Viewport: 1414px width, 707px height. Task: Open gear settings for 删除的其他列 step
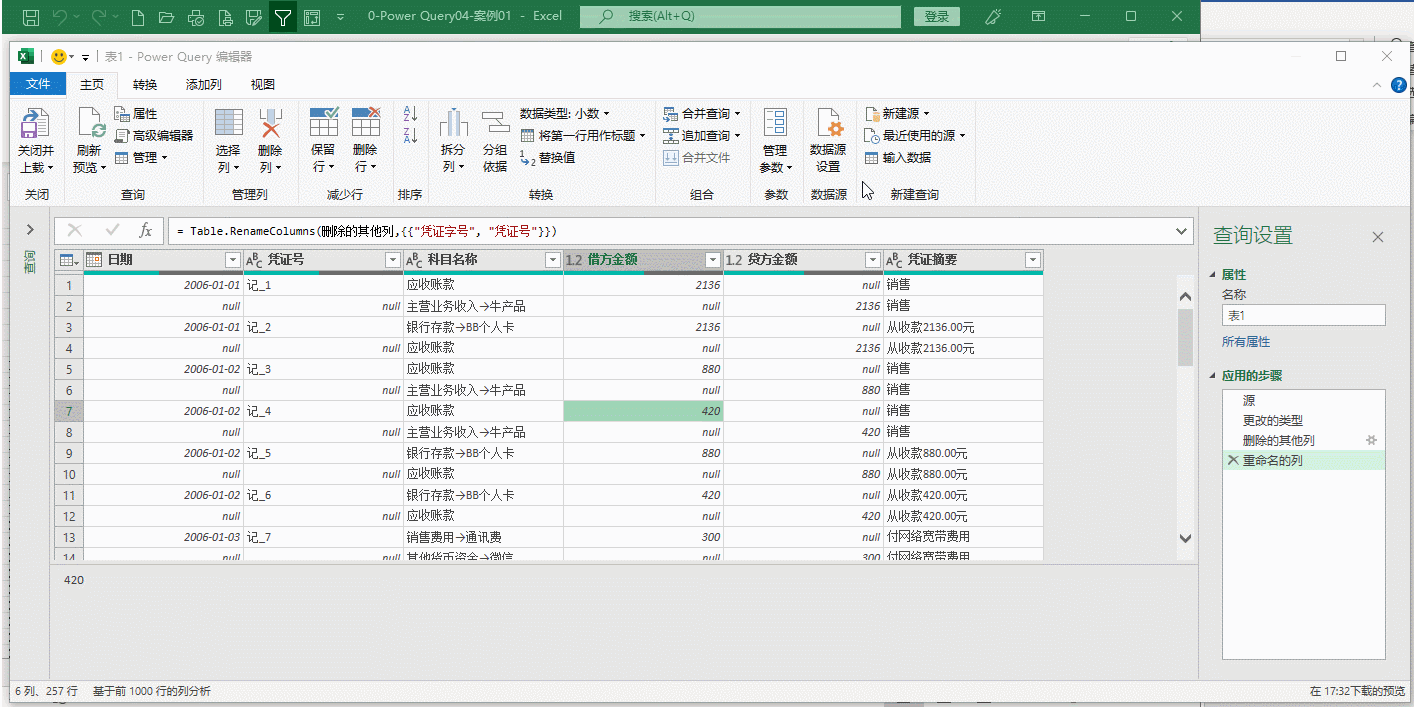1372,440
